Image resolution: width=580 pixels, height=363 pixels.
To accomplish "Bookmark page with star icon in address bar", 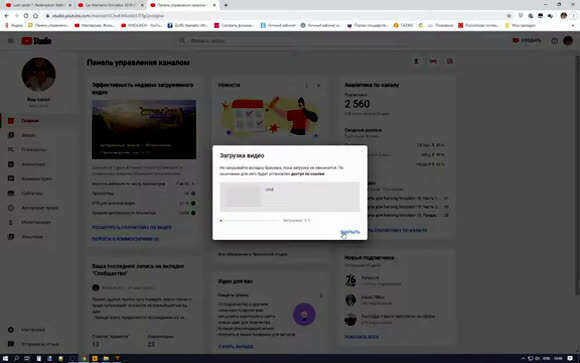I will click(x=509, y=16).
